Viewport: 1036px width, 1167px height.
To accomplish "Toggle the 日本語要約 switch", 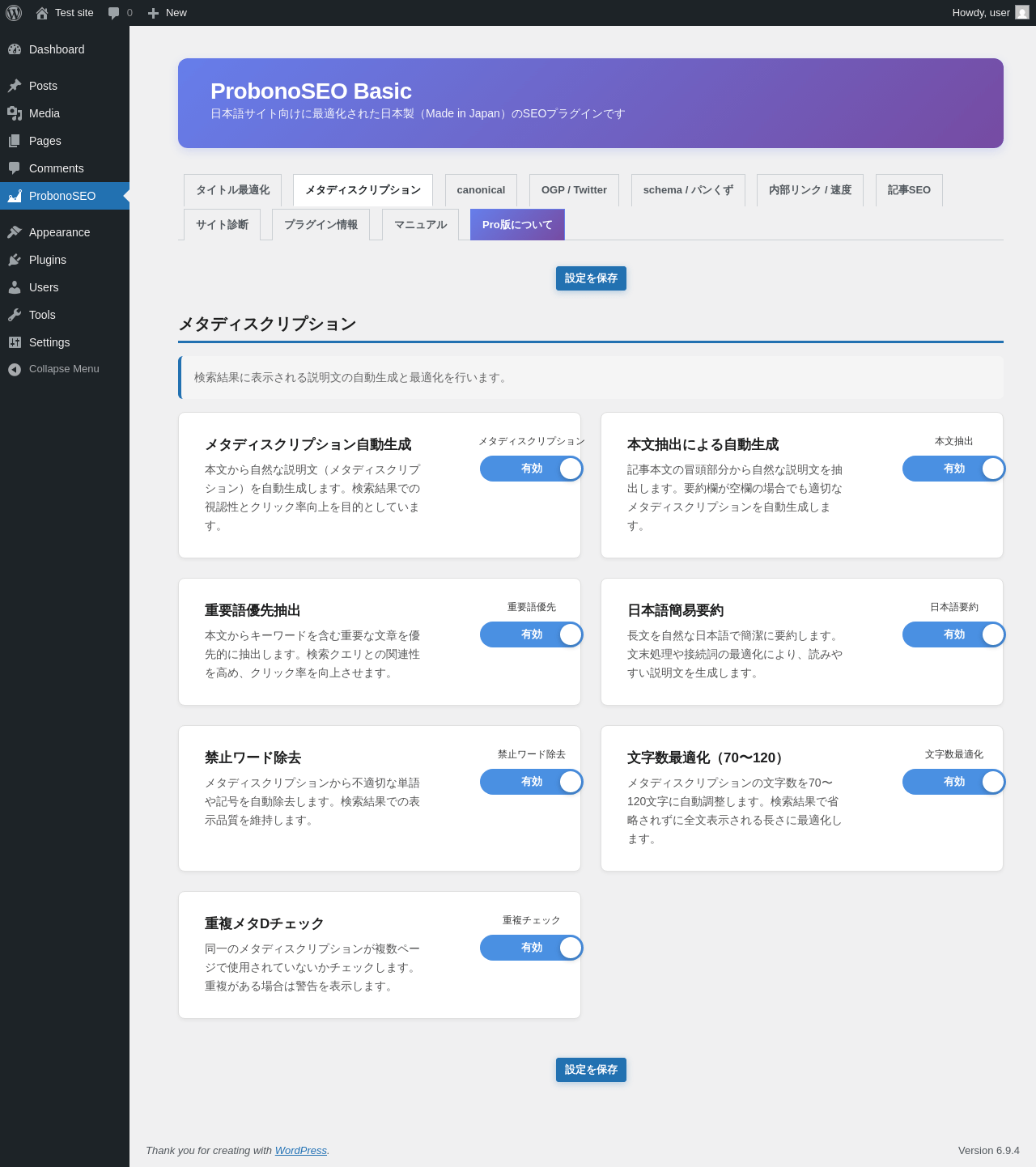I will pos(954,634).
